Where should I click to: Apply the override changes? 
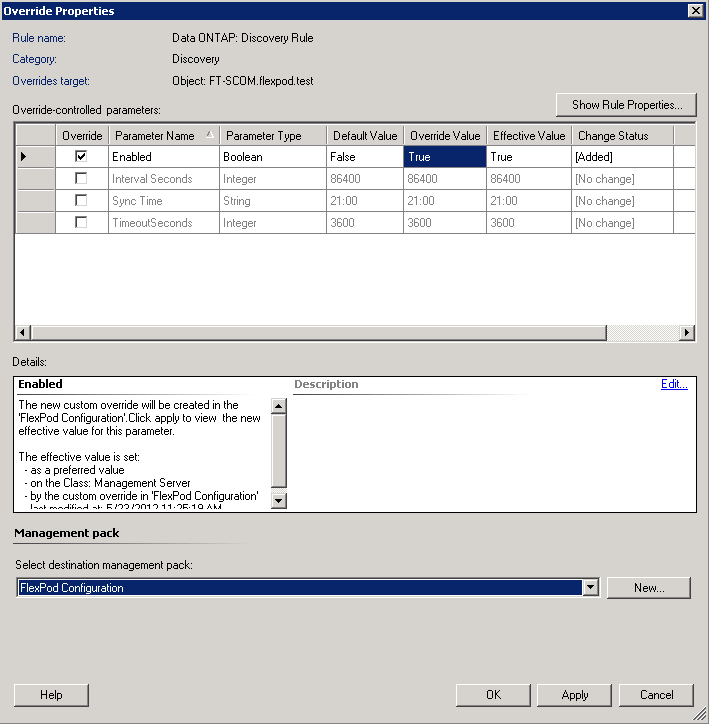click(x=574, y=695)
